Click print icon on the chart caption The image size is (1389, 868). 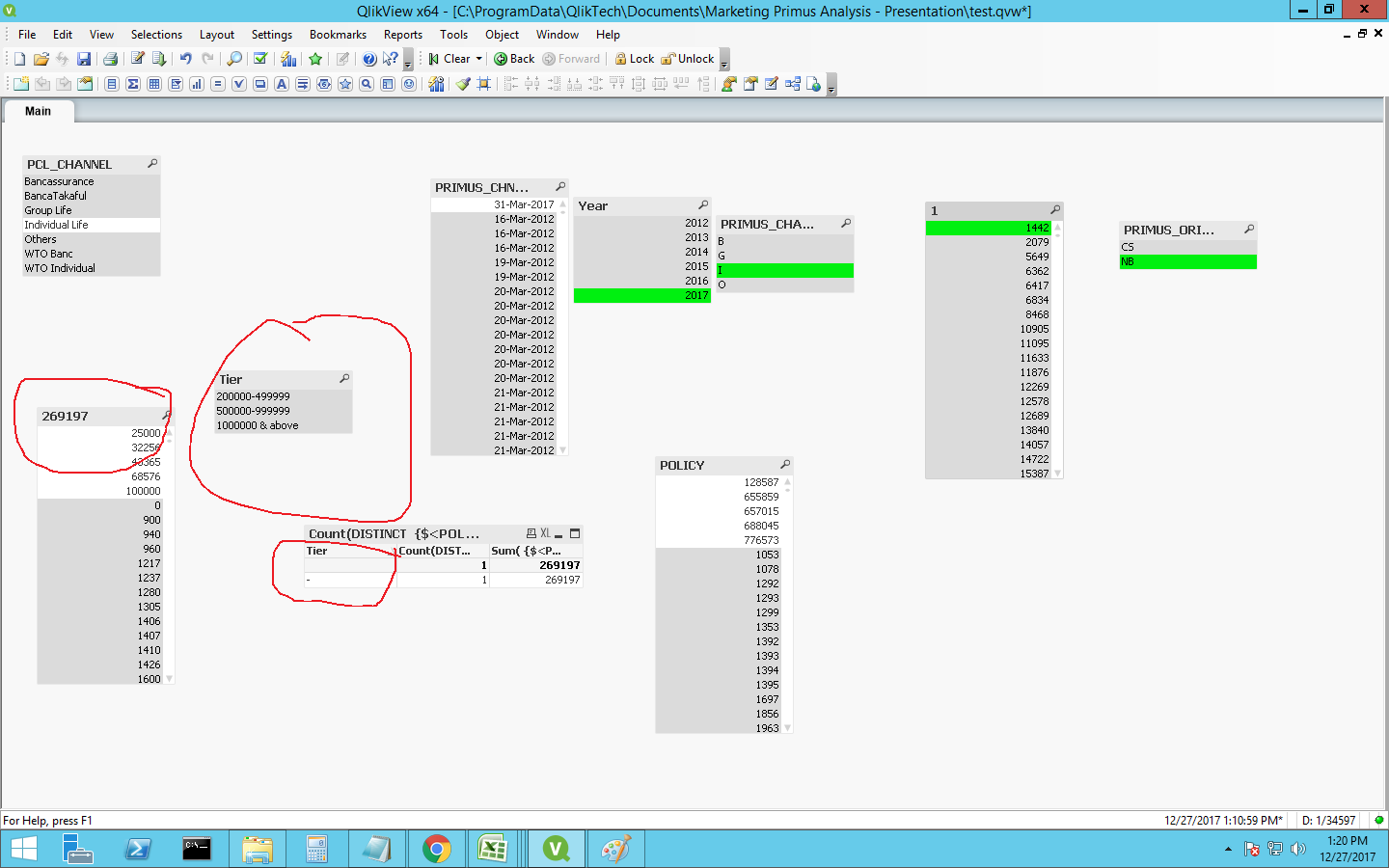[x=531, y=533]
